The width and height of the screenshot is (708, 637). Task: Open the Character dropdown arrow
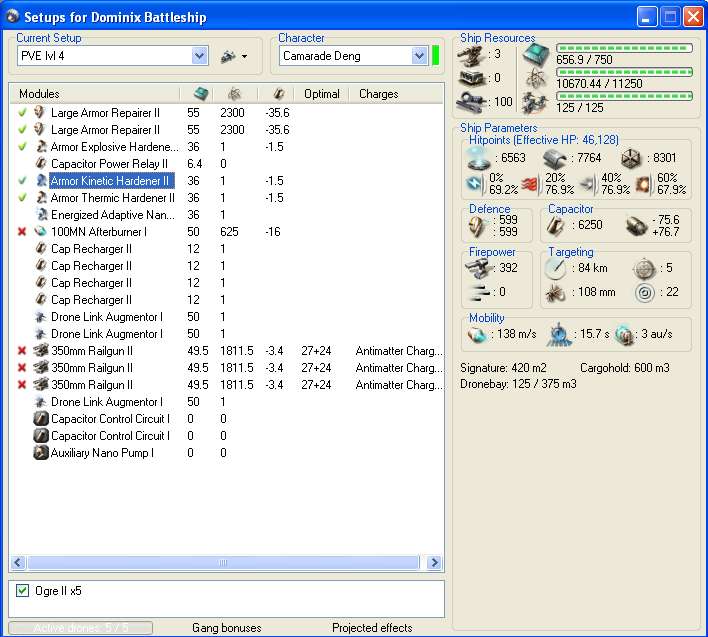click(419, 56)
